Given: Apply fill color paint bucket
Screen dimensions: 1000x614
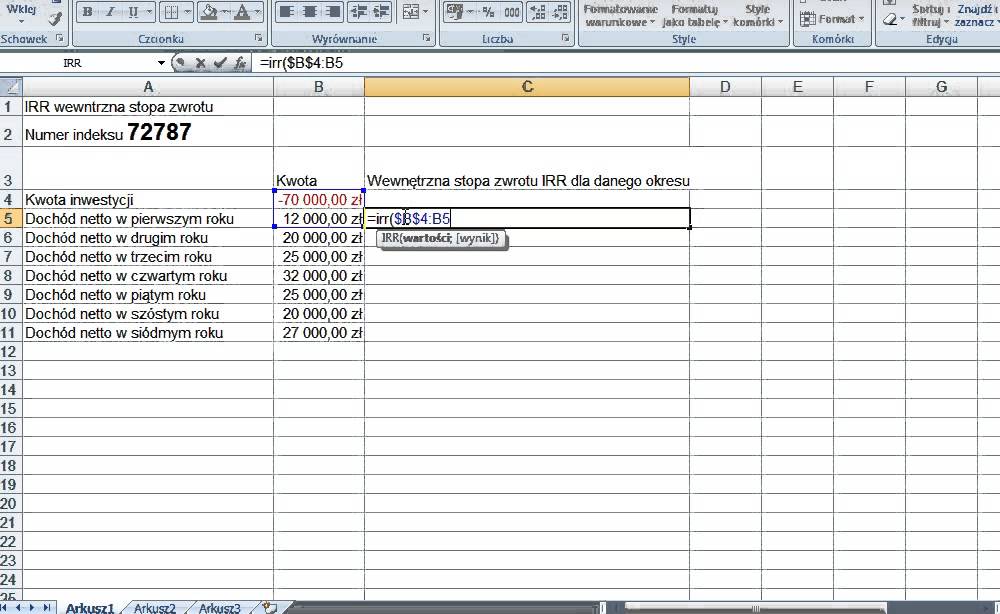Looking at the screenshot, I should [209, 12].
